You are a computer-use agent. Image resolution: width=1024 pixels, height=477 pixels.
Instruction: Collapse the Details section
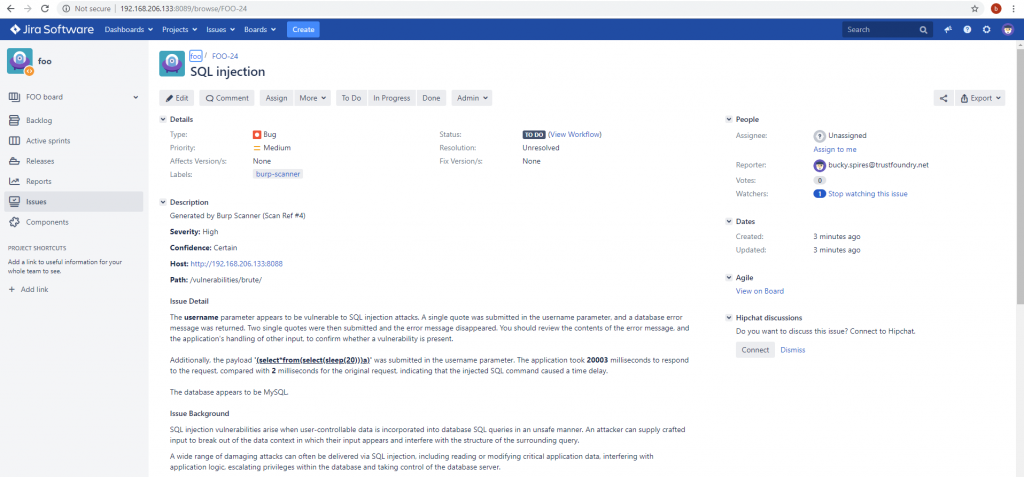pyautogui.click(x=164, y=120)
